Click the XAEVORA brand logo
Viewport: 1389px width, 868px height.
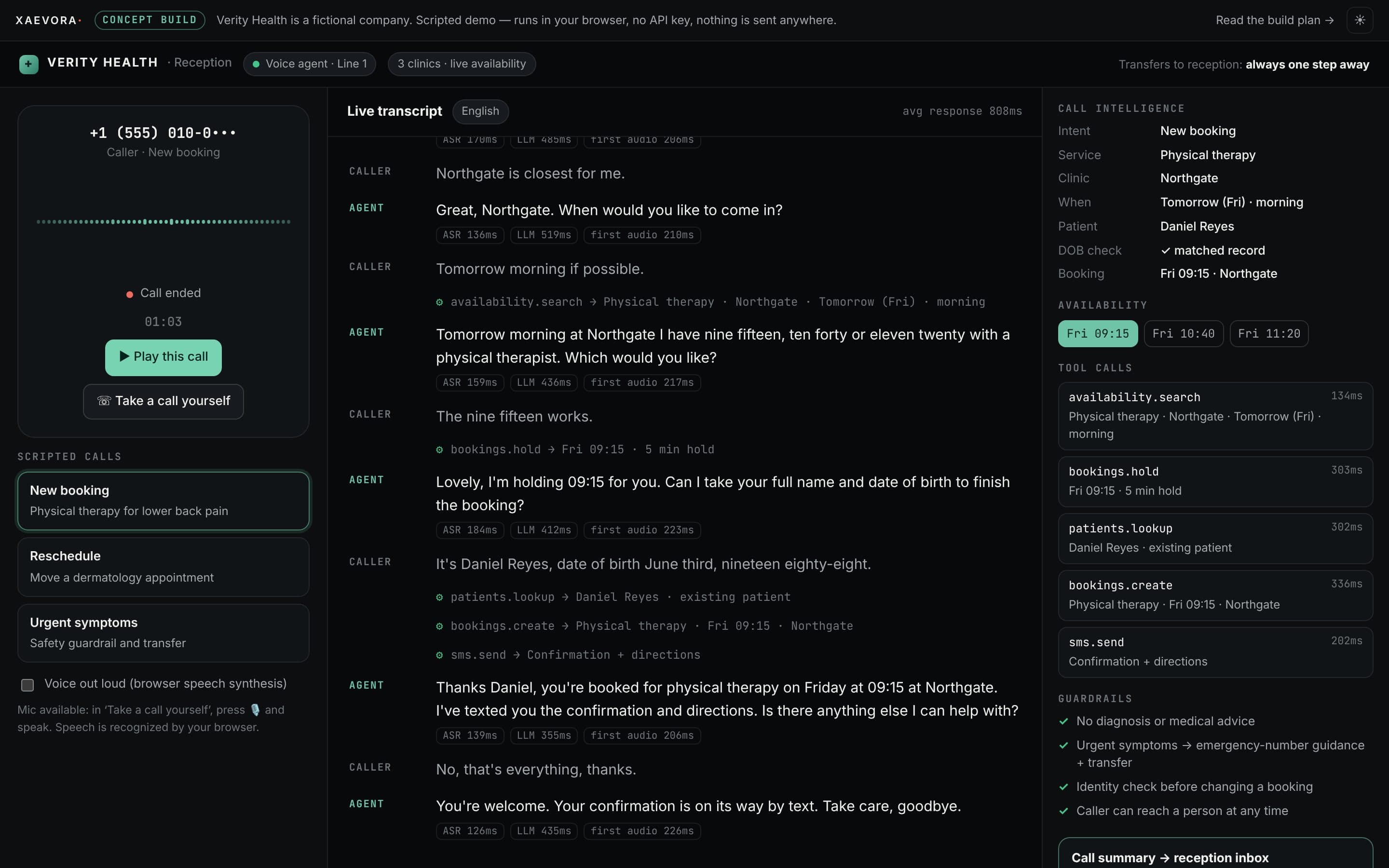click(x=48, y=20)
